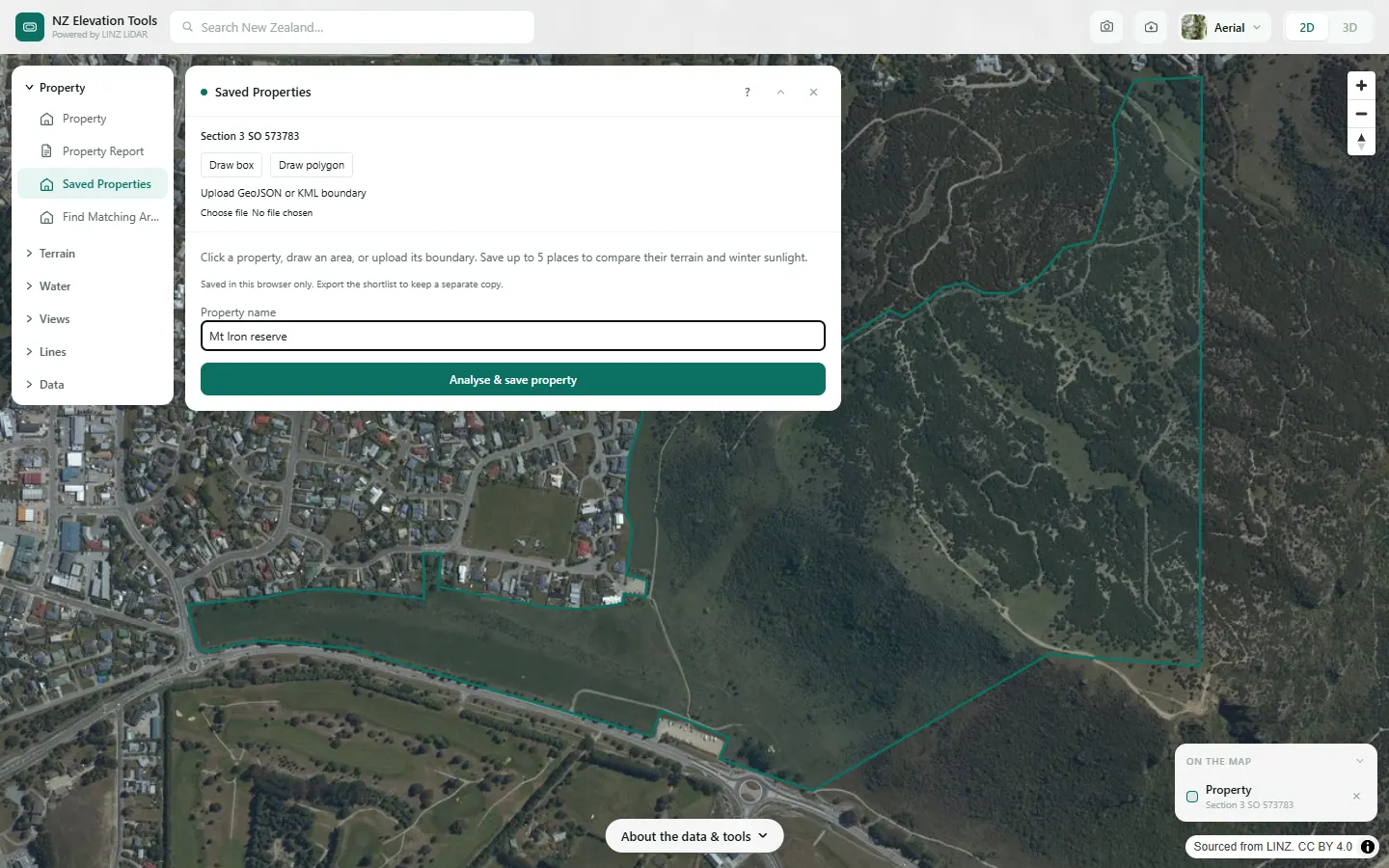
Task: Click the Section 3 SO 573783 heading text
Action: (250, 136)
